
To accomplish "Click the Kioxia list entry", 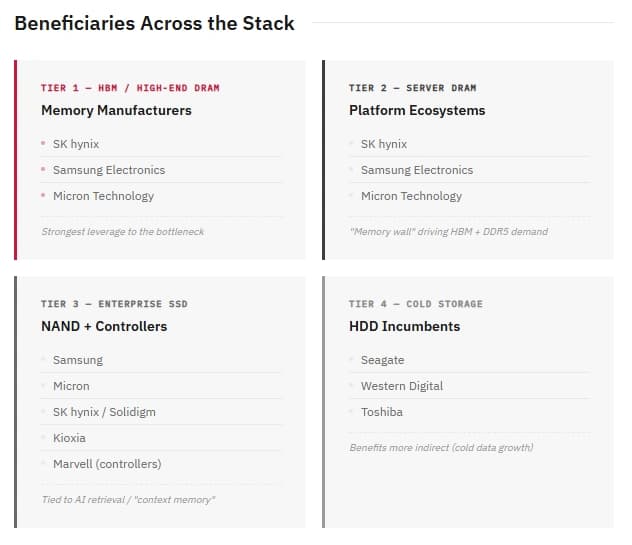I will click(x=69, y=438).
